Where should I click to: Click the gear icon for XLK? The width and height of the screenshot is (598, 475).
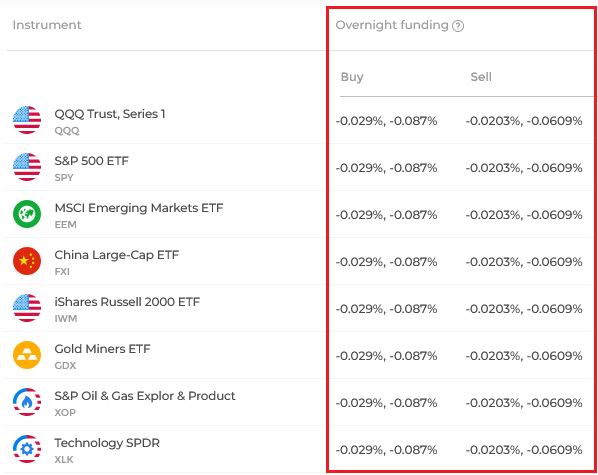27,449
